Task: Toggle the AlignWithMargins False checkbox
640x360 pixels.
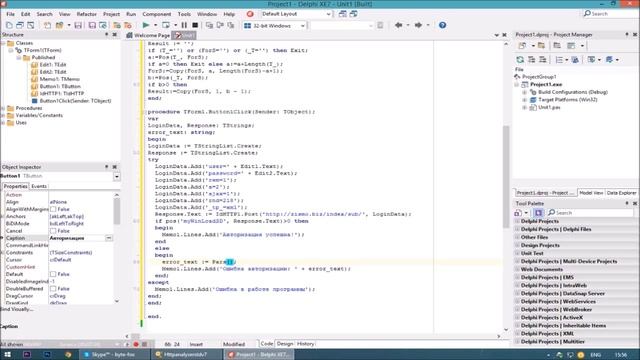Action: tap(53, 209)
